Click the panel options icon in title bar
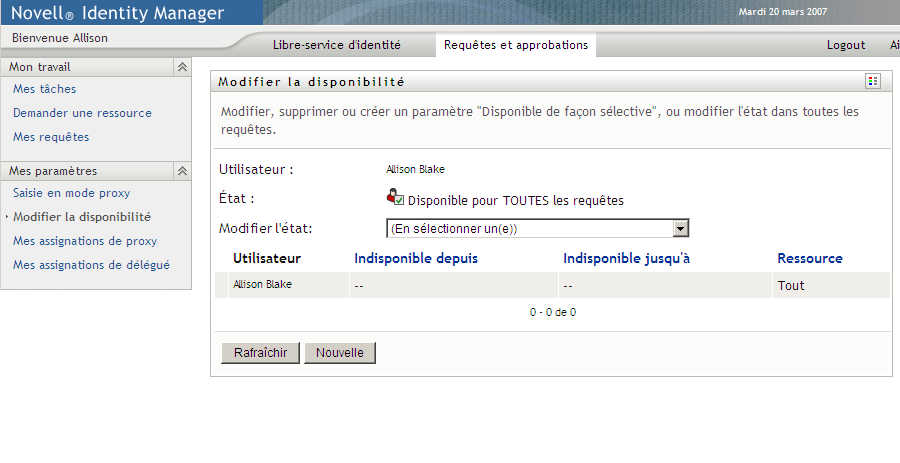Screen dimensions: 900x463 pos(873,81)
